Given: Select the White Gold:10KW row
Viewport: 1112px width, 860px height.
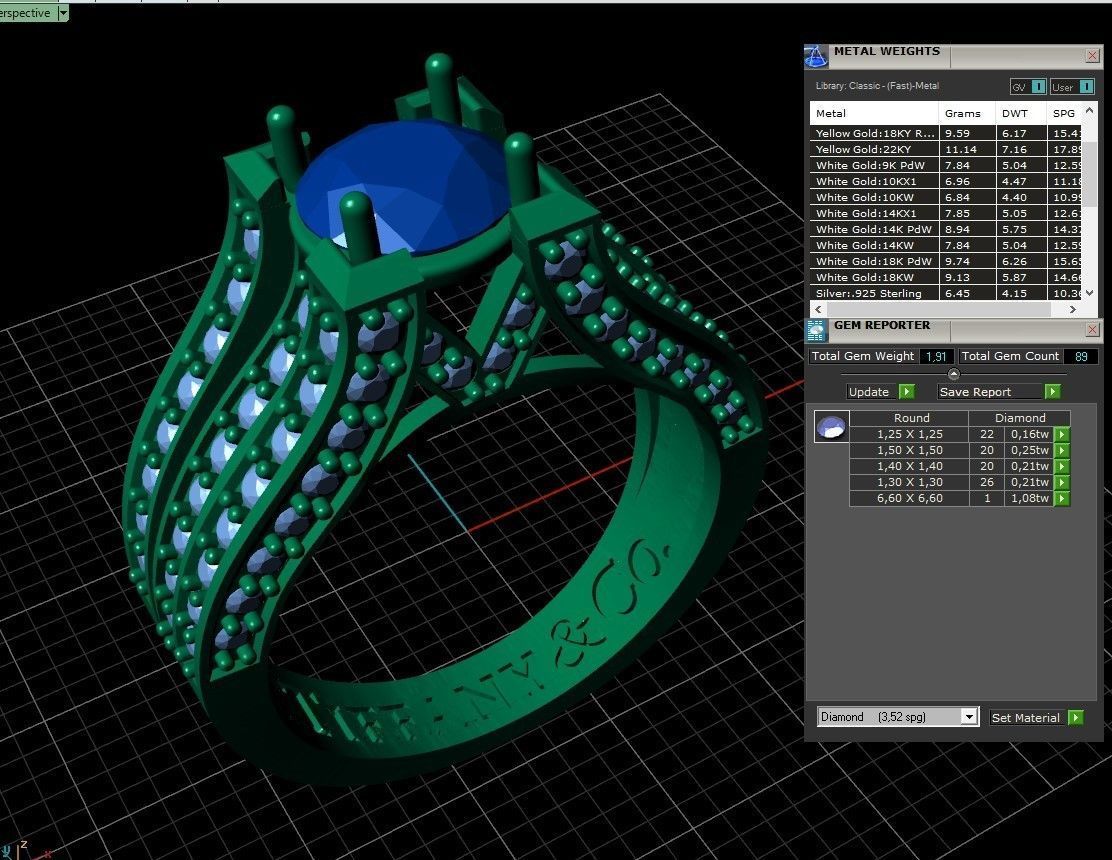Looking at the screenshot, I should point(946,197).
